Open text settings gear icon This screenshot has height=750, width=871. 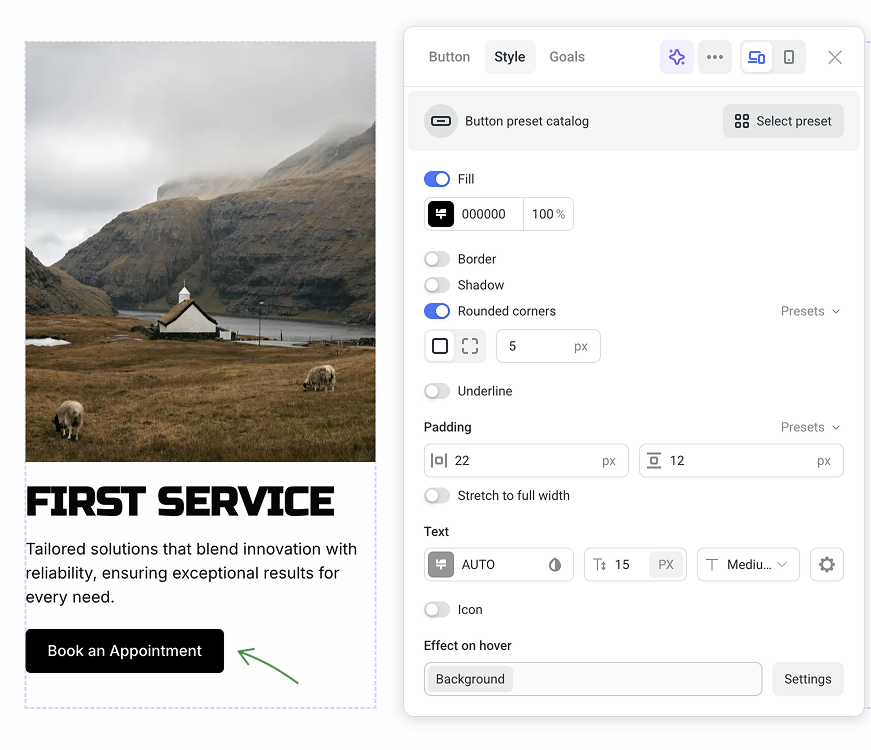point(826,564)
